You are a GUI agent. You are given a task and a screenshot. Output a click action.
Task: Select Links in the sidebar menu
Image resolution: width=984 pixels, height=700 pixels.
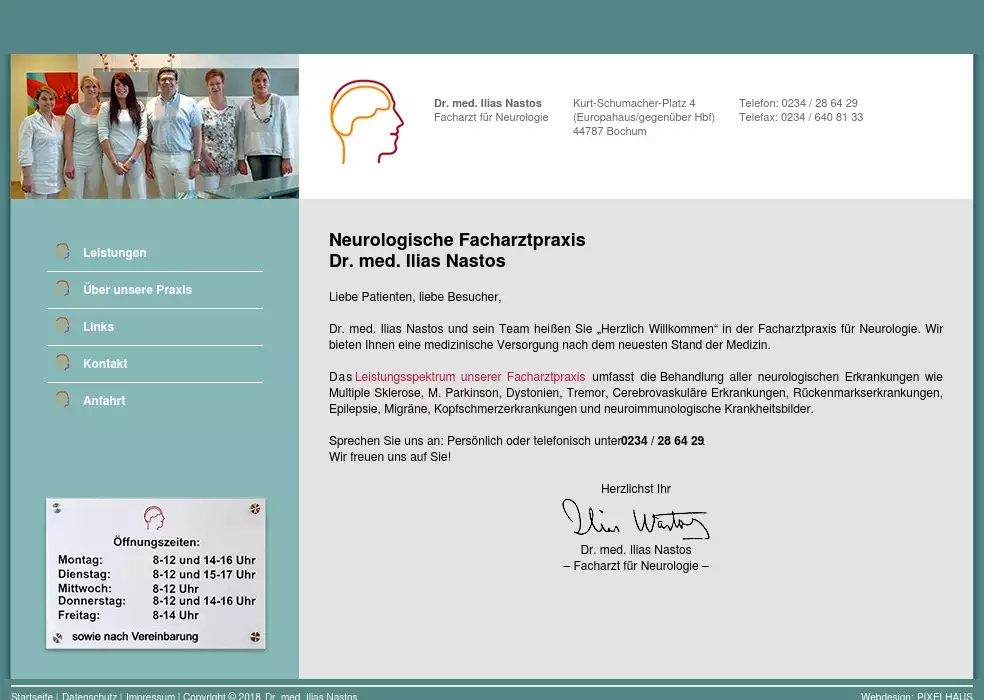pyautogui.click(x=98, y=327)
